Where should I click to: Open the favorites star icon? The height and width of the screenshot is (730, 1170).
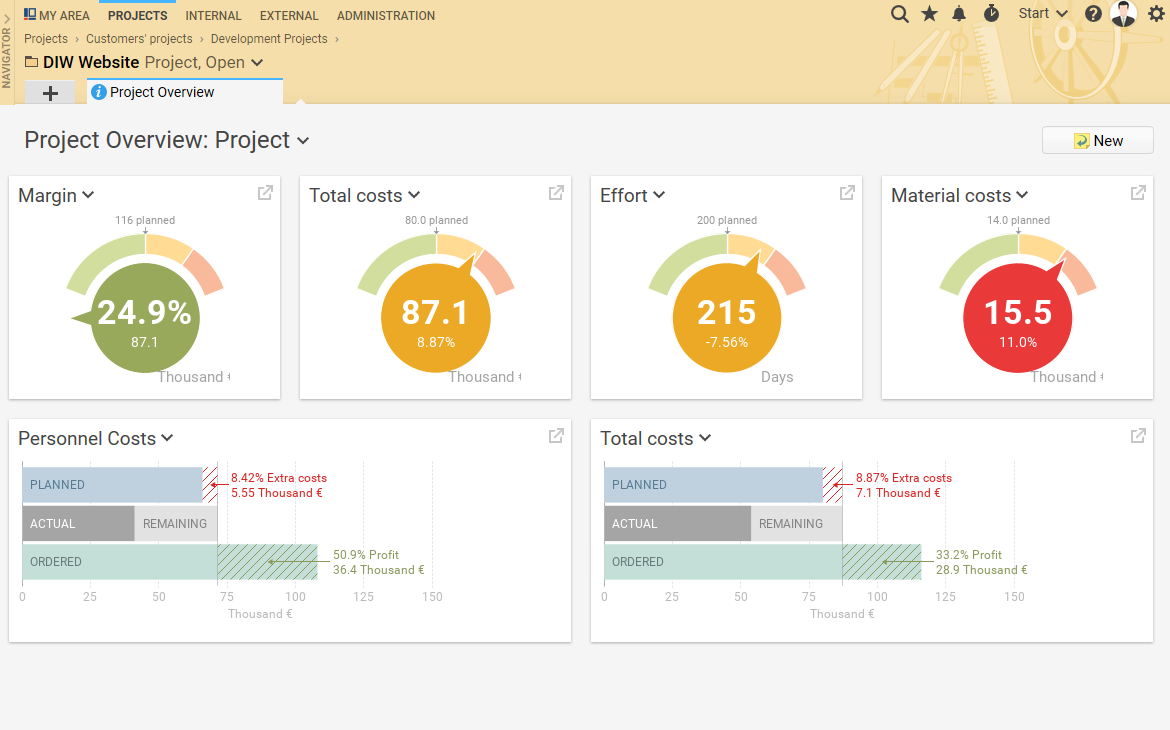tap(929, 14)
